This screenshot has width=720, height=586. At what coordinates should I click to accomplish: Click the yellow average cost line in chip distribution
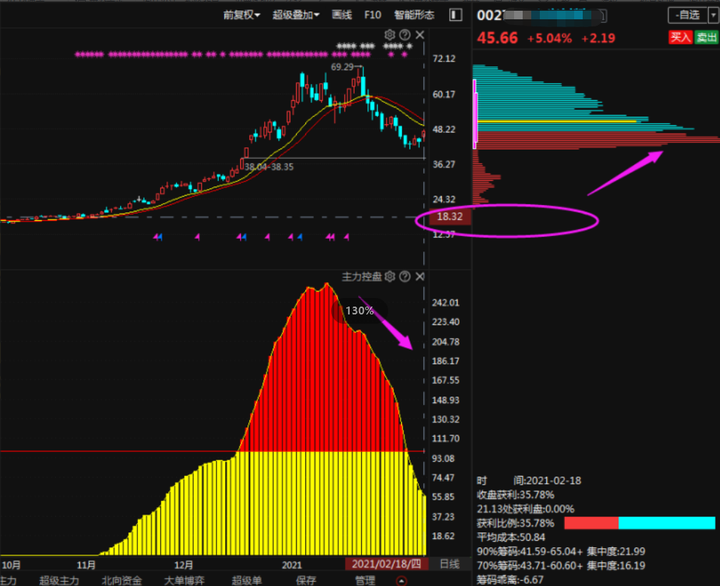(x=557, y=121)
